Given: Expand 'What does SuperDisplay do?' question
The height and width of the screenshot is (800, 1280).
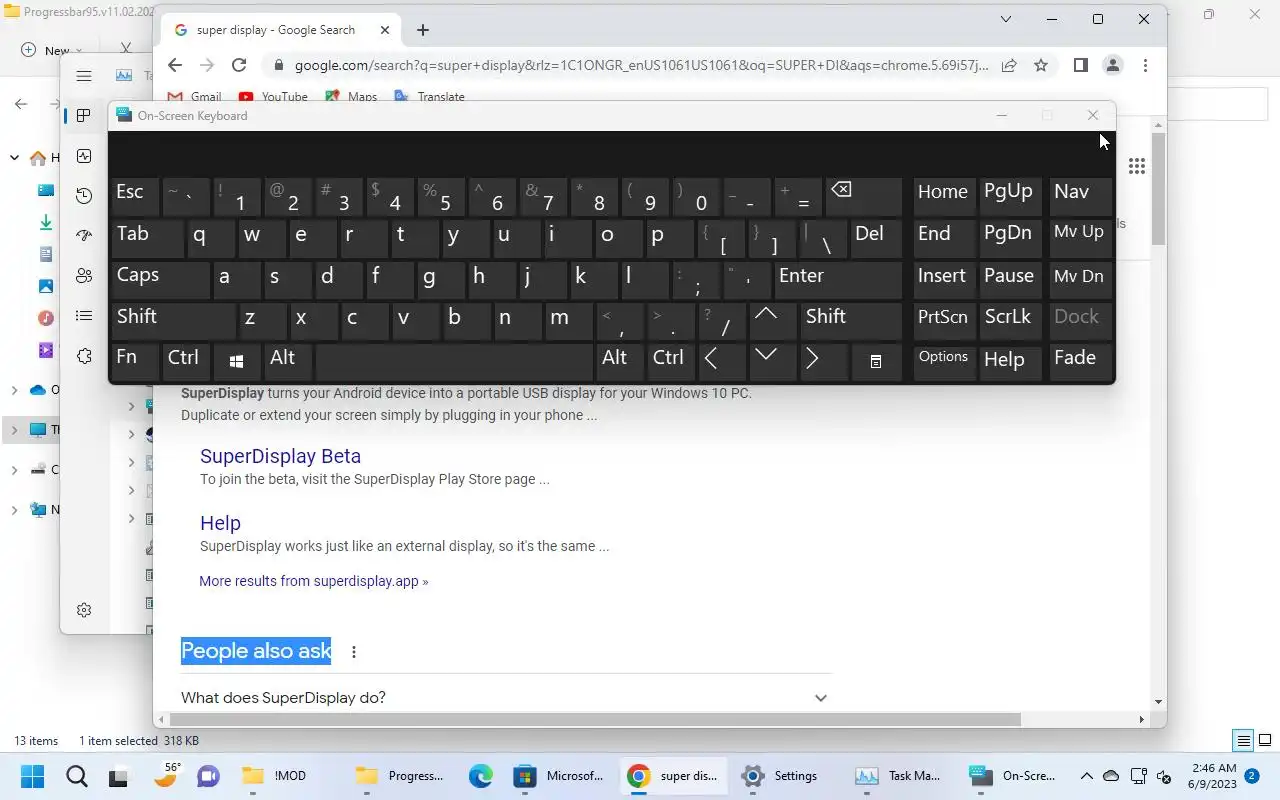Looking at the screenshot, I should pos(506,698).
